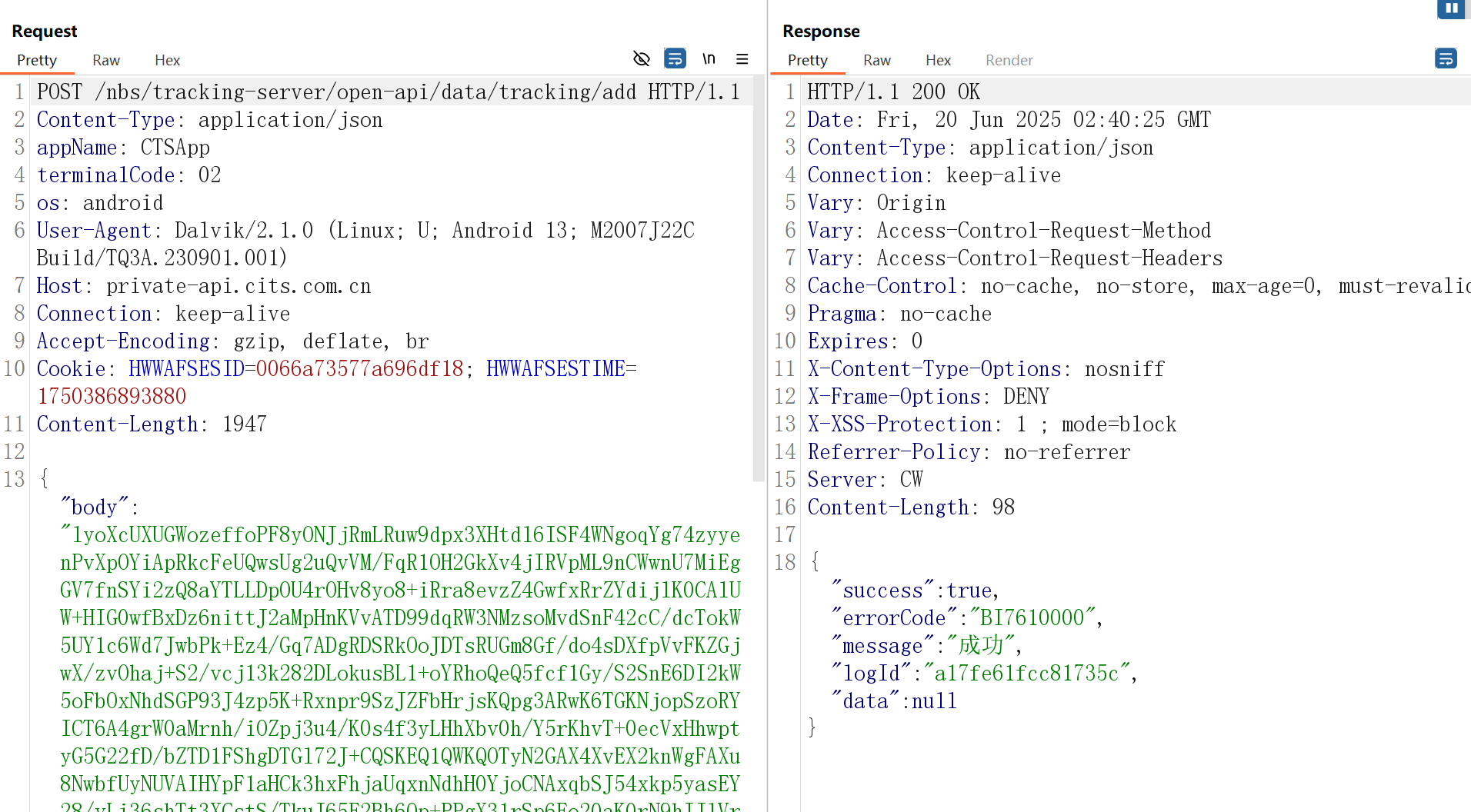The width and height of the screenshot is (1471, 812).
Task: Click side-by-side layout icon at top right
Action: [x=1451, y=8]
